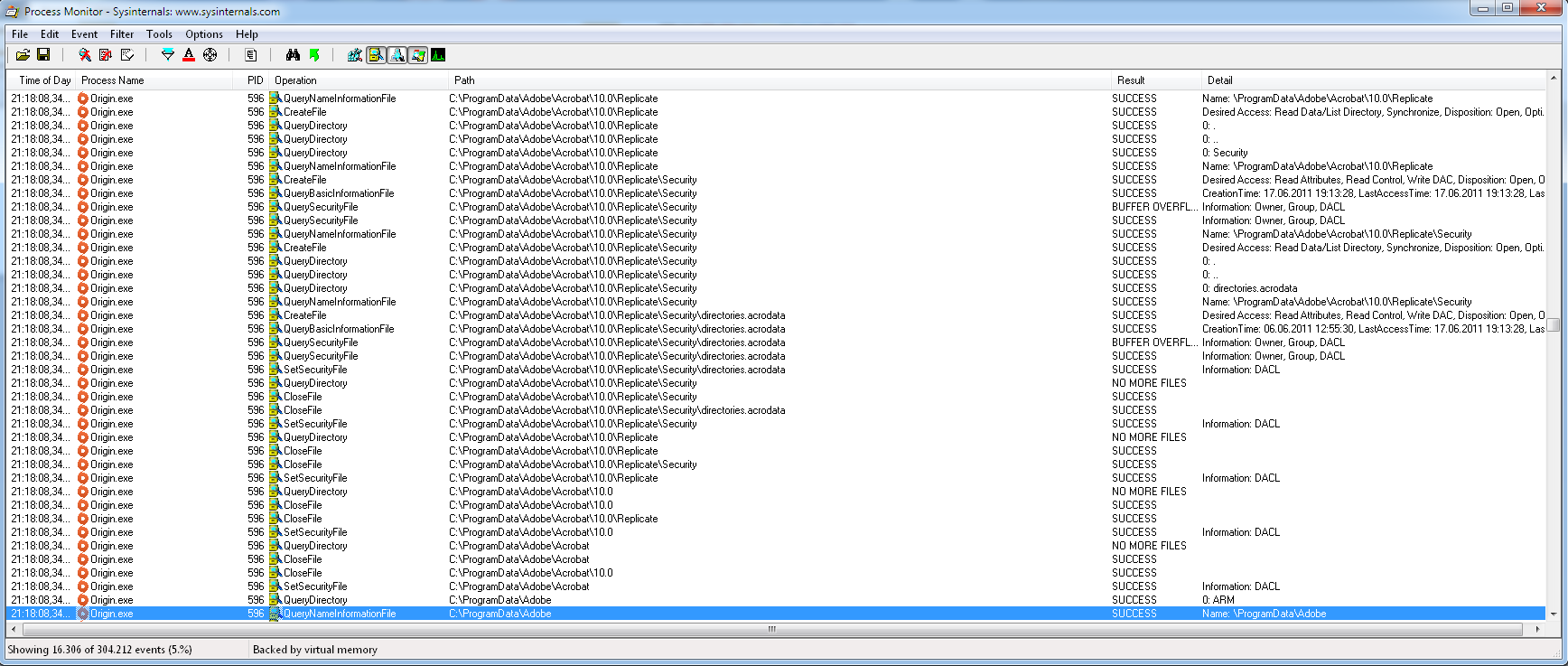Open the Filter menu
The width and height of the screenshot is (1568, 666).
122,34
